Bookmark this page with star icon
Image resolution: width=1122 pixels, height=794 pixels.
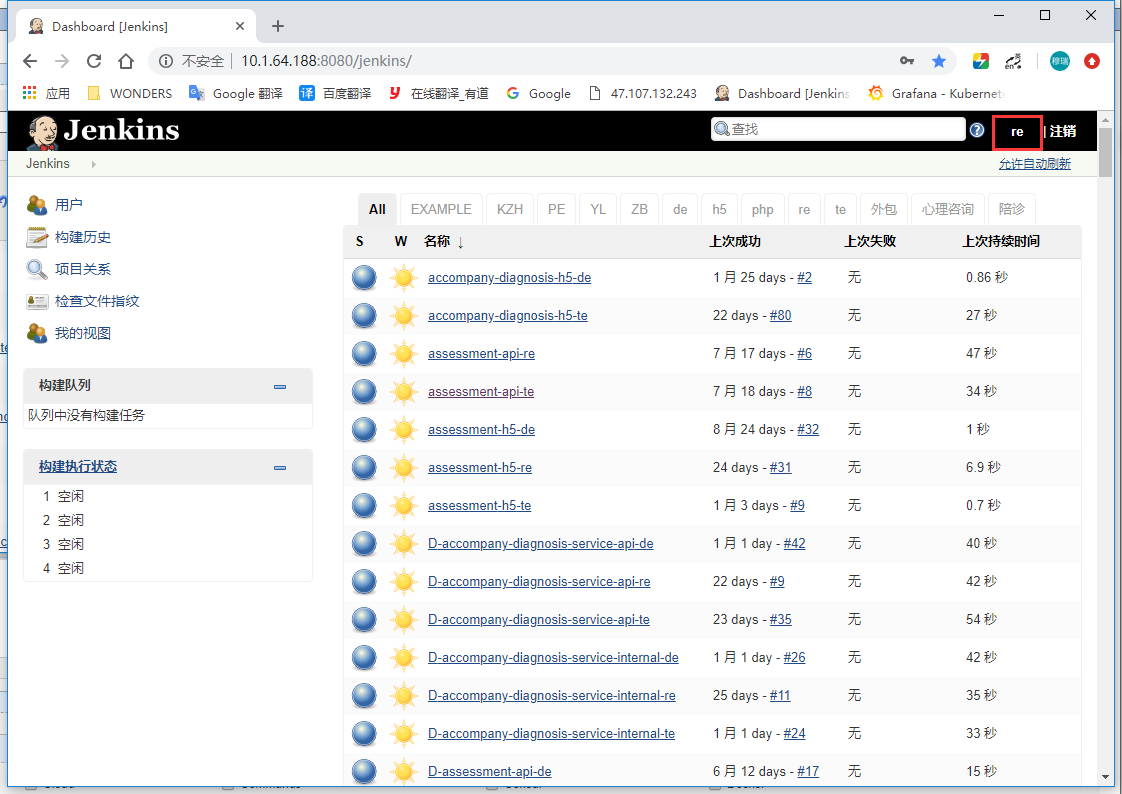(x=939, y=62)
